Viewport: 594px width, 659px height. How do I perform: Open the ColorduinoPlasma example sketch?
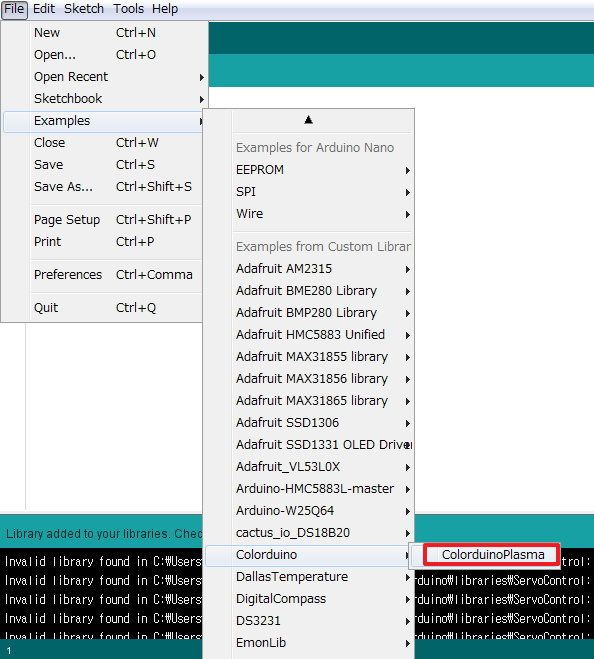coord(492,555)
